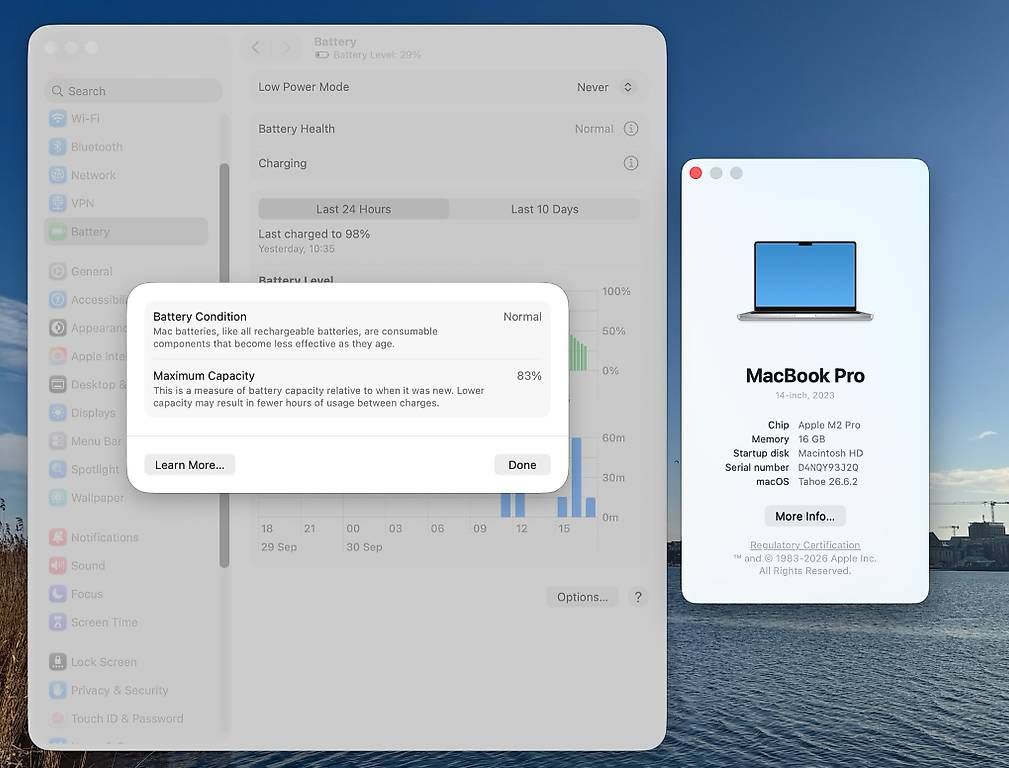Switch to Last 10 Days tab

(x=544, y=209)
